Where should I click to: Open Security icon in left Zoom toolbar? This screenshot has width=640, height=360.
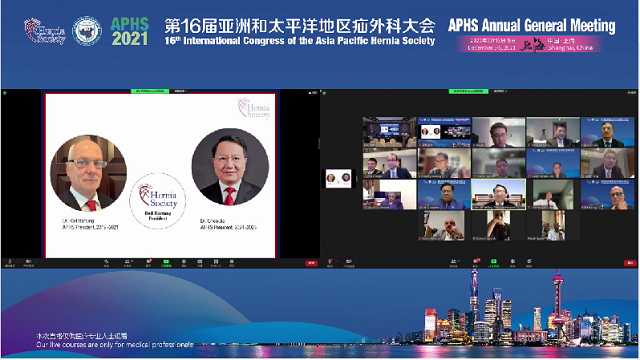click(106, 263)
